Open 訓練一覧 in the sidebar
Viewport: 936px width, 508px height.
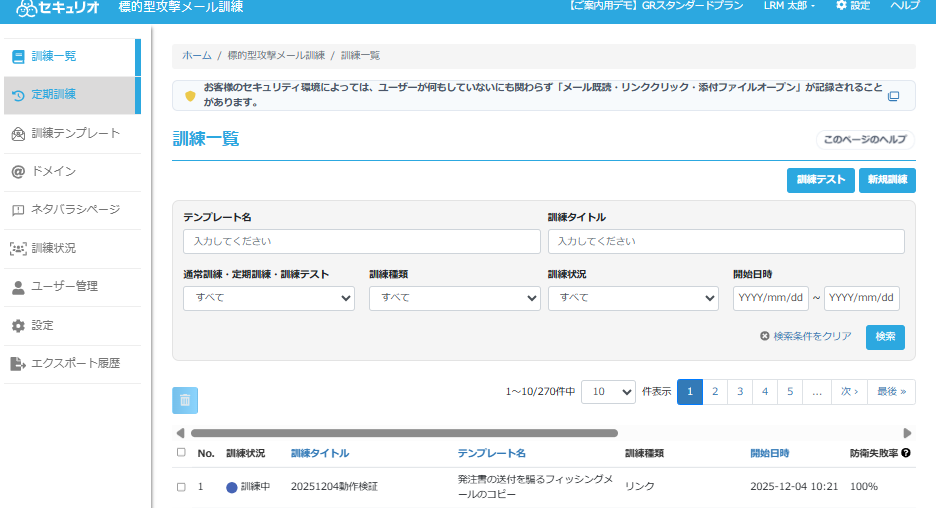coord(72,57)
